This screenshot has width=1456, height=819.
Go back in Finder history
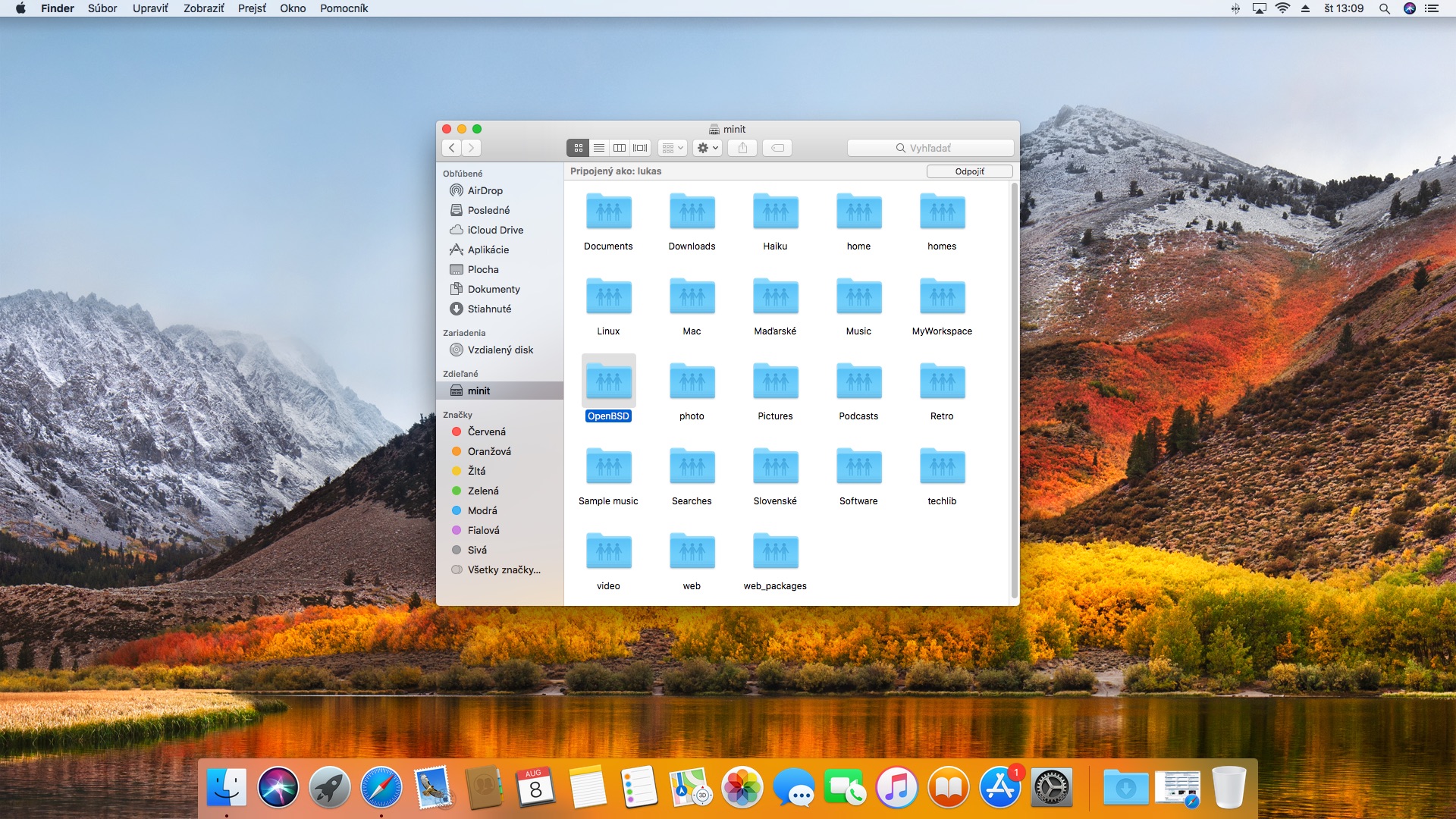click(452, 148)
